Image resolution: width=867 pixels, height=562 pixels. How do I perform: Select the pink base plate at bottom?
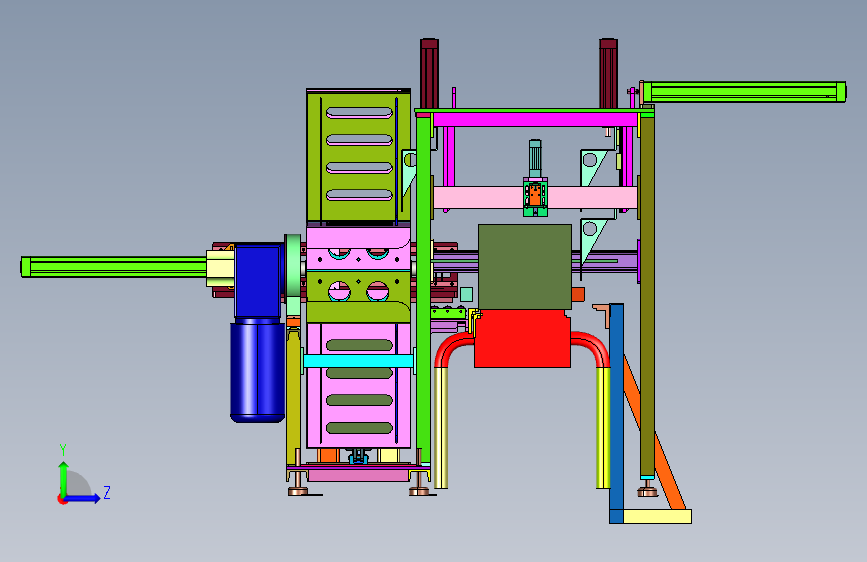[x=358, y=475]
